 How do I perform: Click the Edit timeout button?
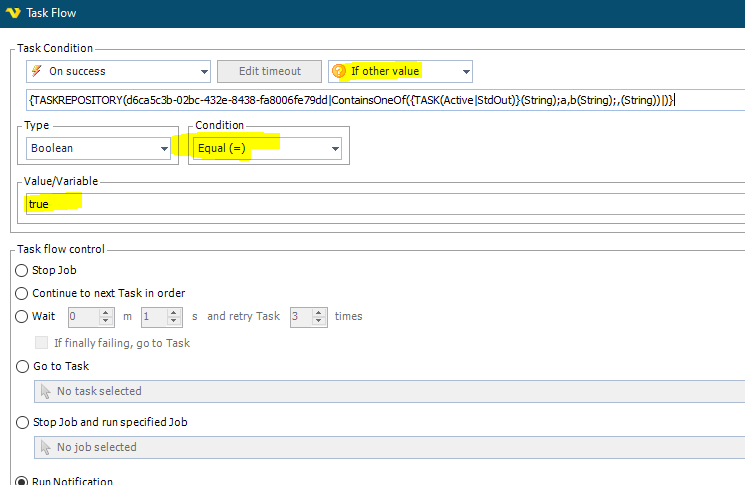pyautogui.click(x=269, y=71)
